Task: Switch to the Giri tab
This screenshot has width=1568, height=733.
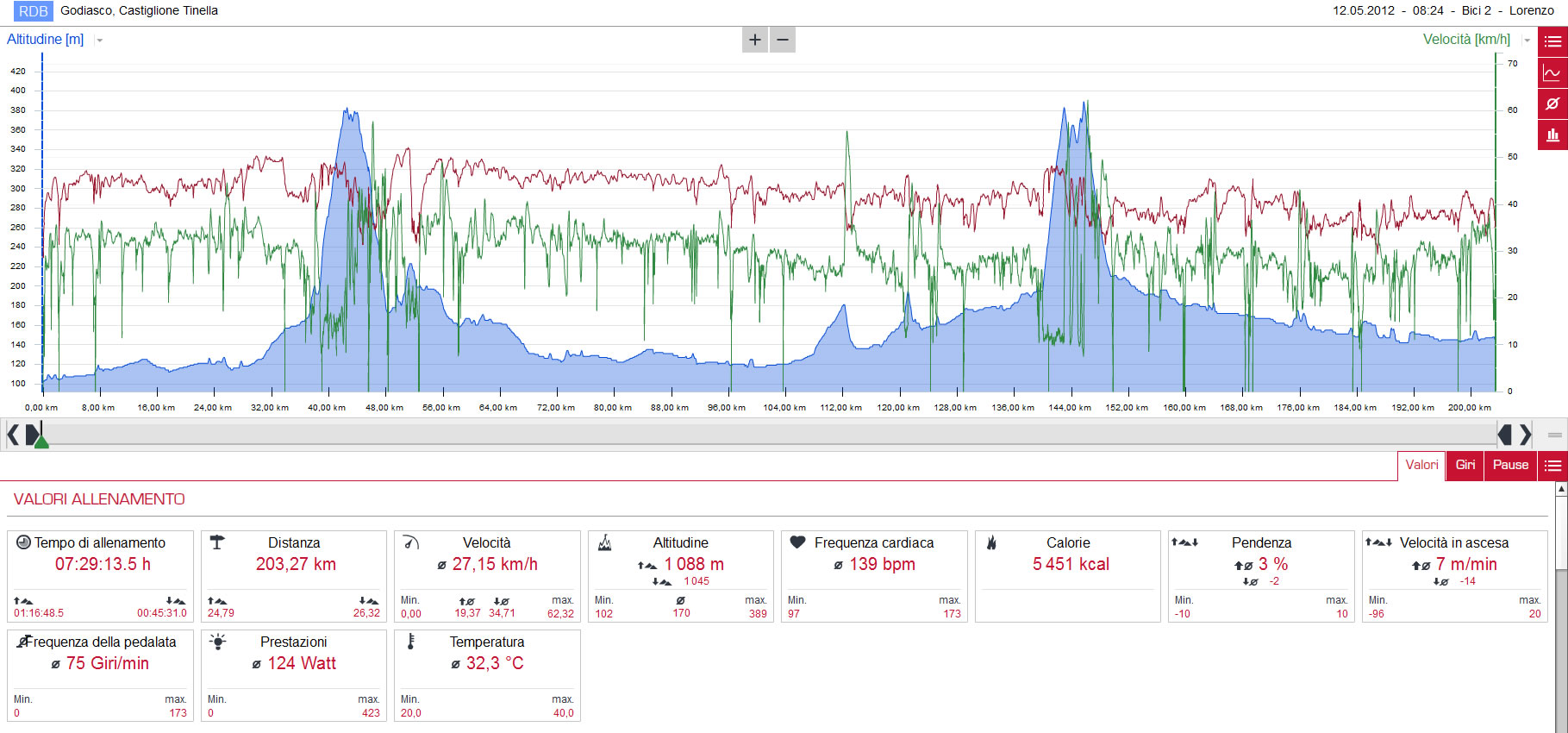Action: (x=1465, y=466)
